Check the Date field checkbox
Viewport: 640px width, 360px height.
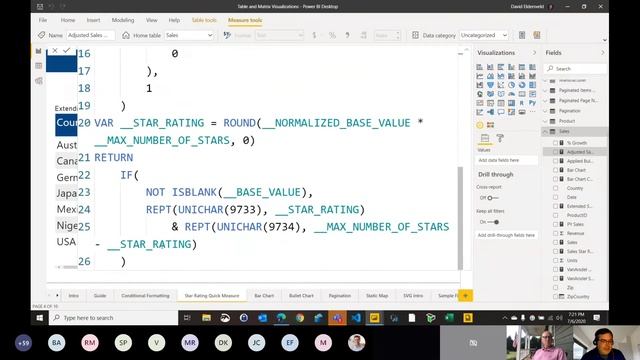pos(555,197)
